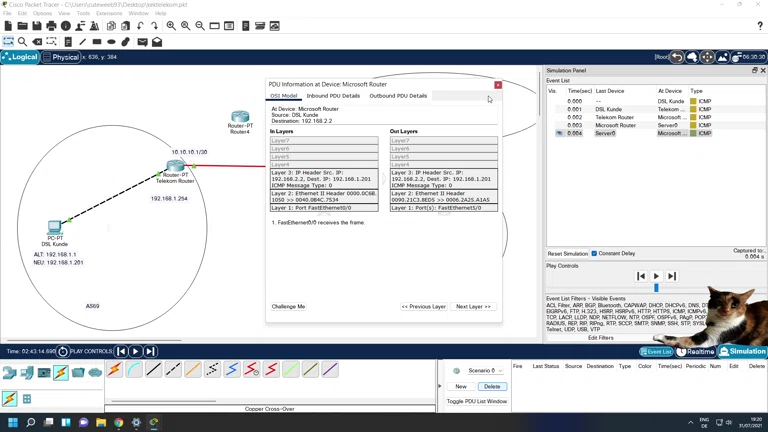Image resolution: width=768 pixels, height=432 pixels.
Task: Select the Inspect magnifier tool
Action: [x=22, y=42]
